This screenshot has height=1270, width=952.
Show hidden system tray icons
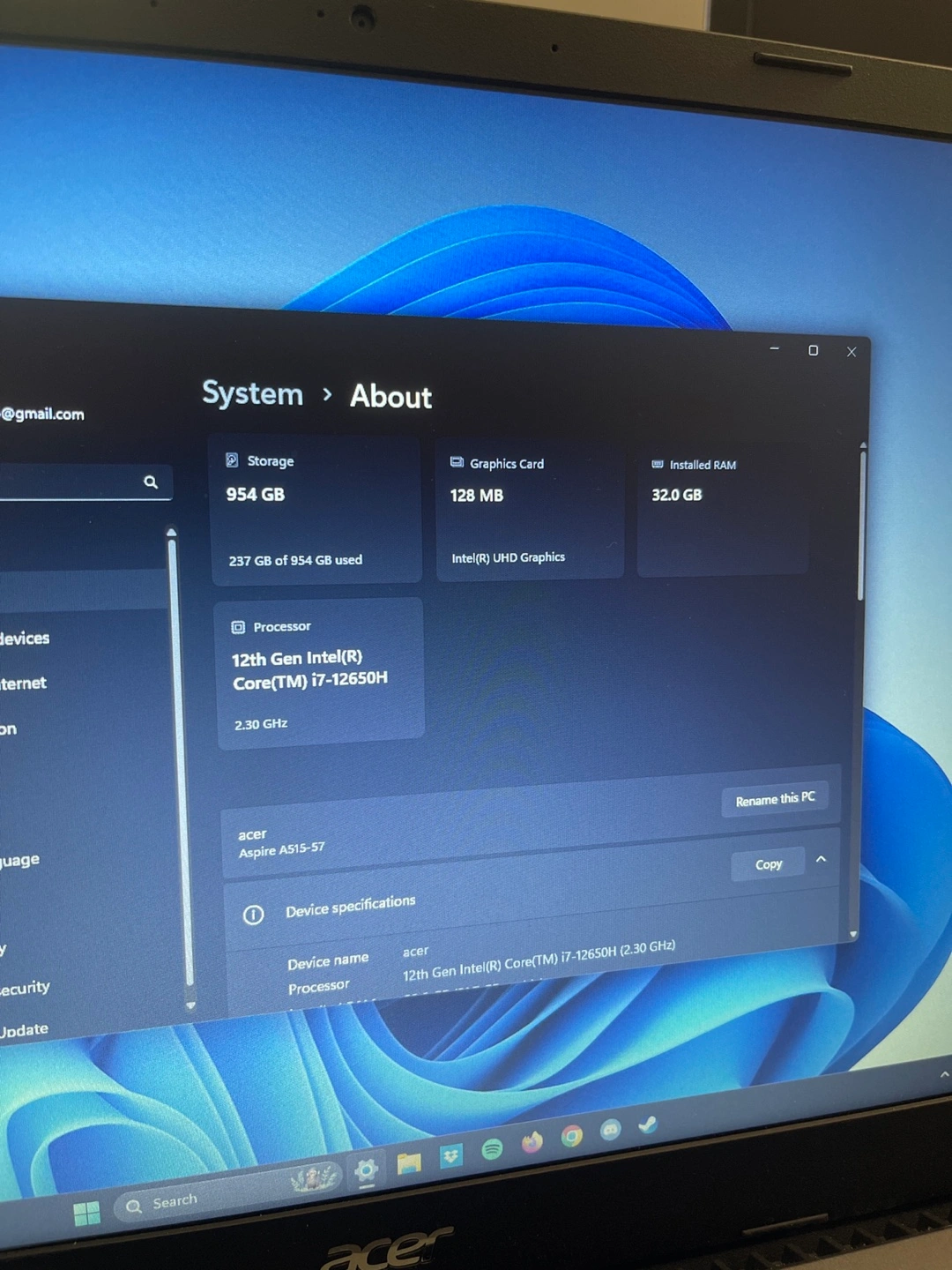click(944, 1074)
